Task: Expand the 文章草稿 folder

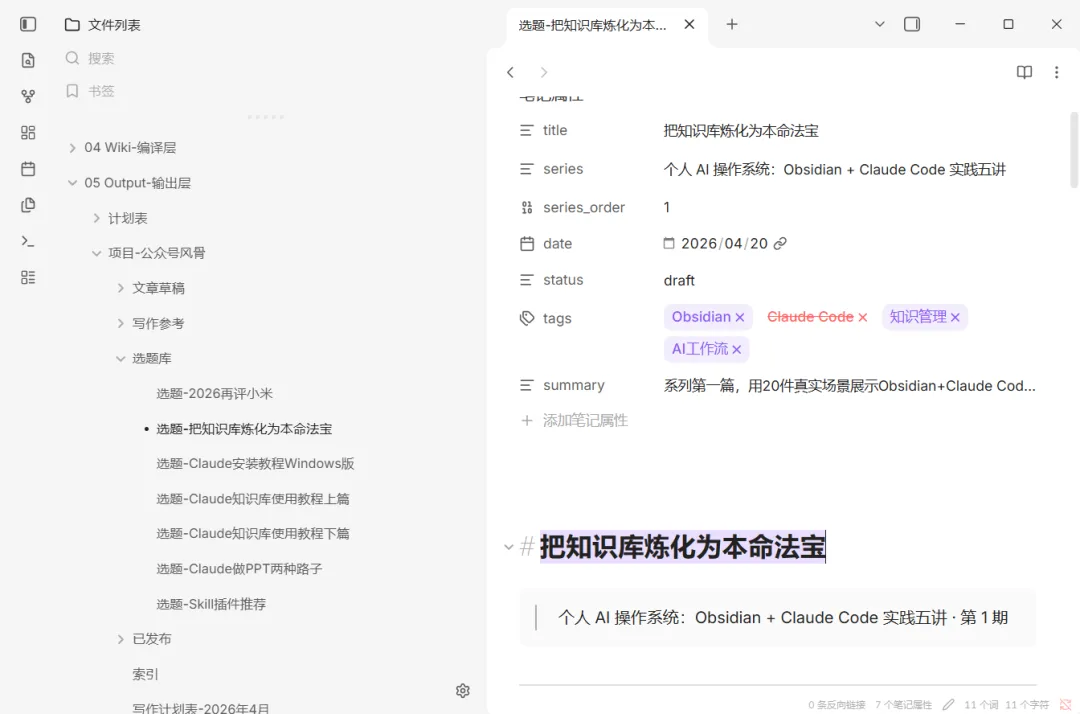Action: [121, 288]
